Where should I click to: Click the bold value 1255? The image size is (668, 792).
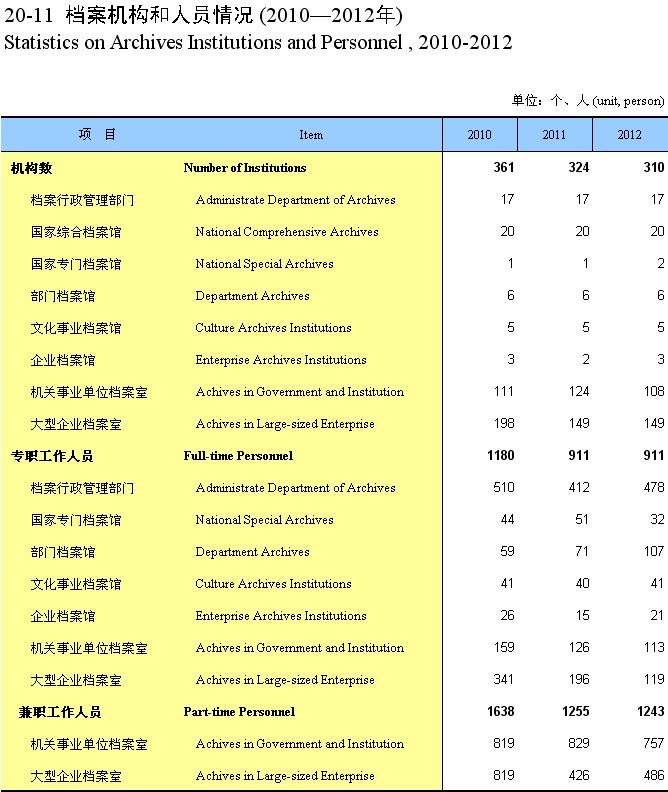point(576,712)
